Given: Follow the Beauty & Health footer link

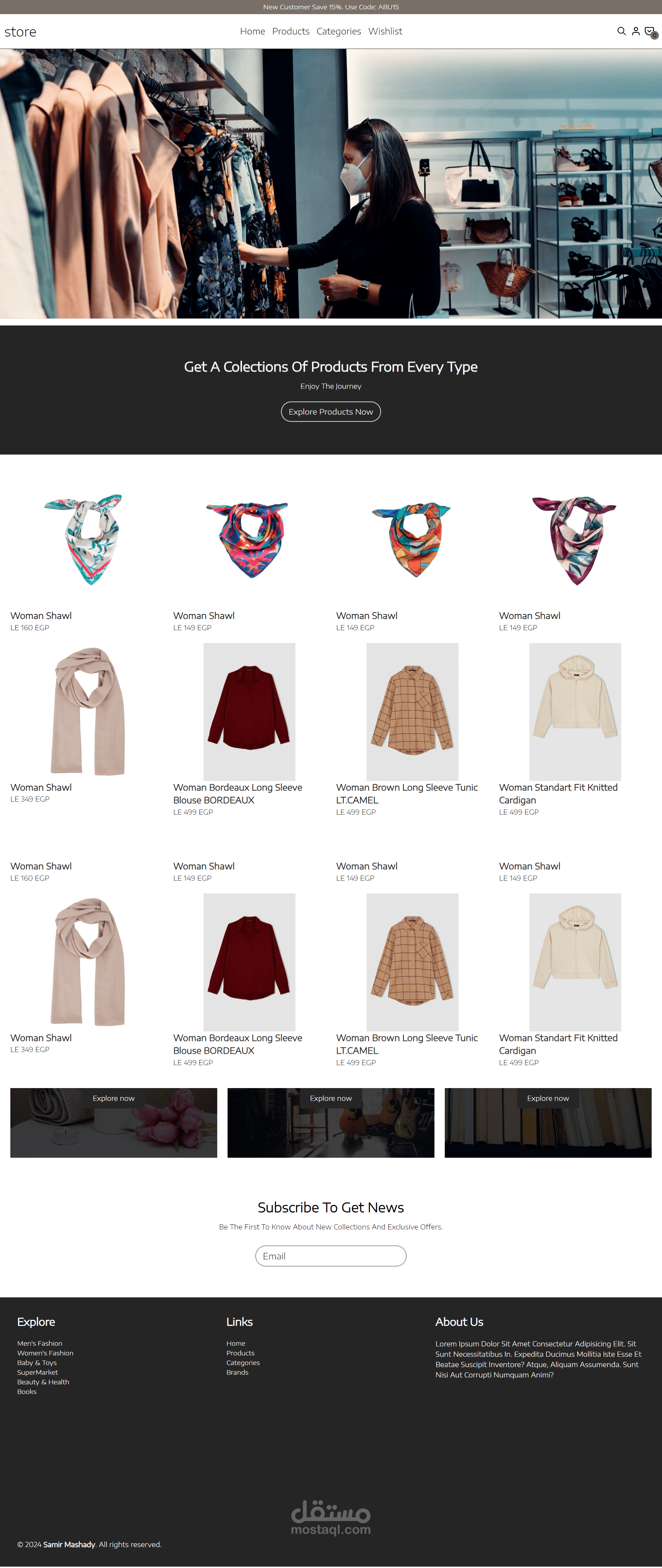Looking at the screenshot, I should pos(43,1382).
